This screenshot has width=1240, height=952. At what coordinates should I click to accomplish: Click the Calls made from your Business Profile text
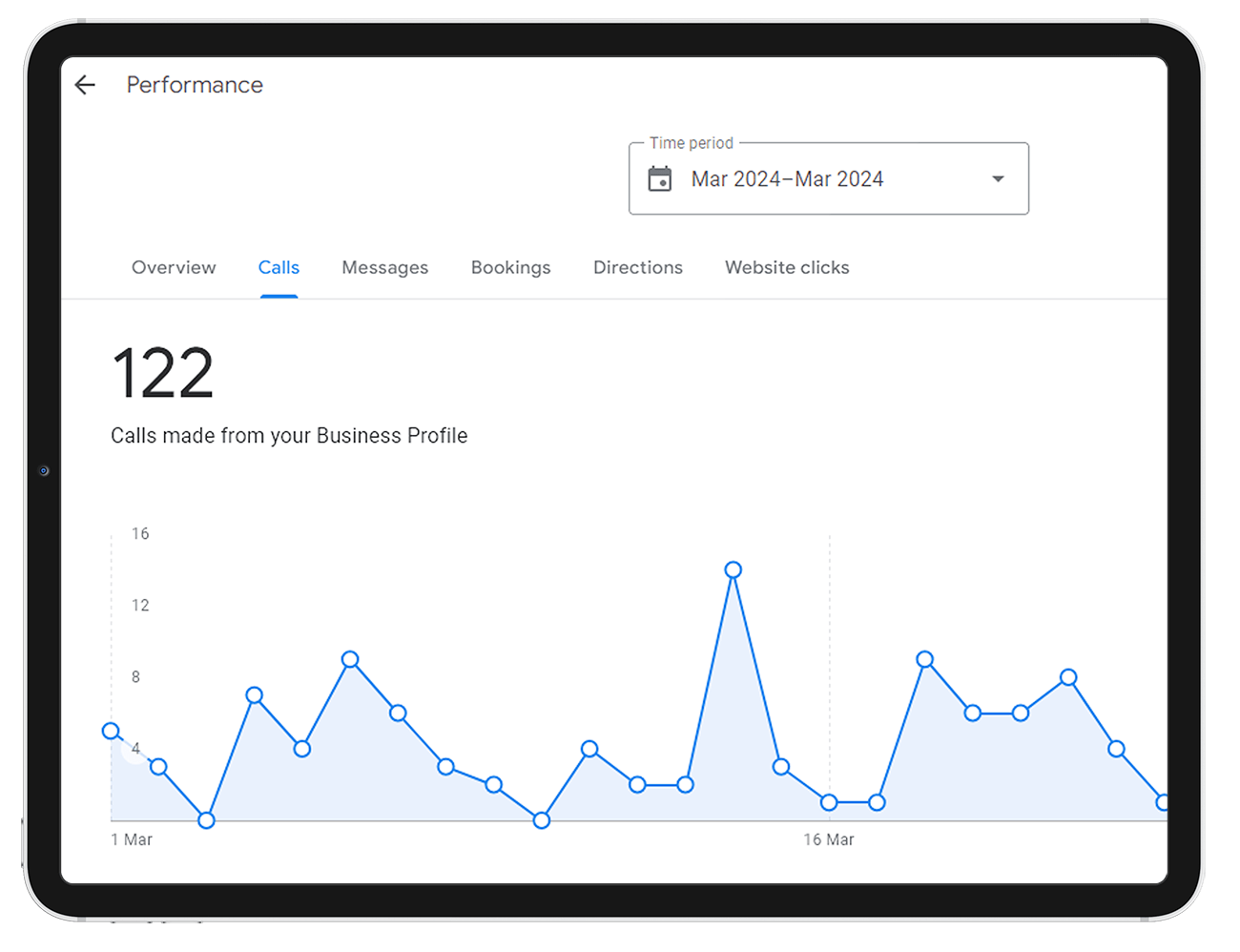[x=289, y=436]
